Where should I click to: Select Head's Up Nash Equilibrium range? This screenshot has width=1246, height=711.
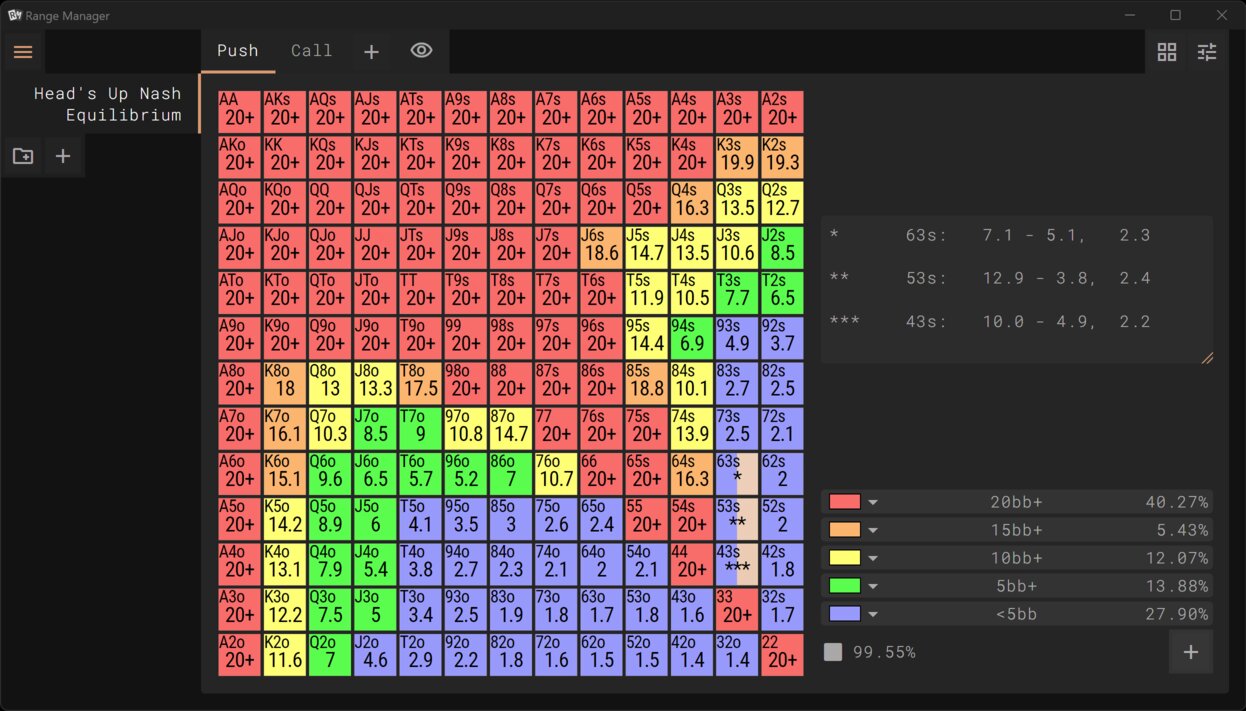pyautogui.click(x=107, y=104)
